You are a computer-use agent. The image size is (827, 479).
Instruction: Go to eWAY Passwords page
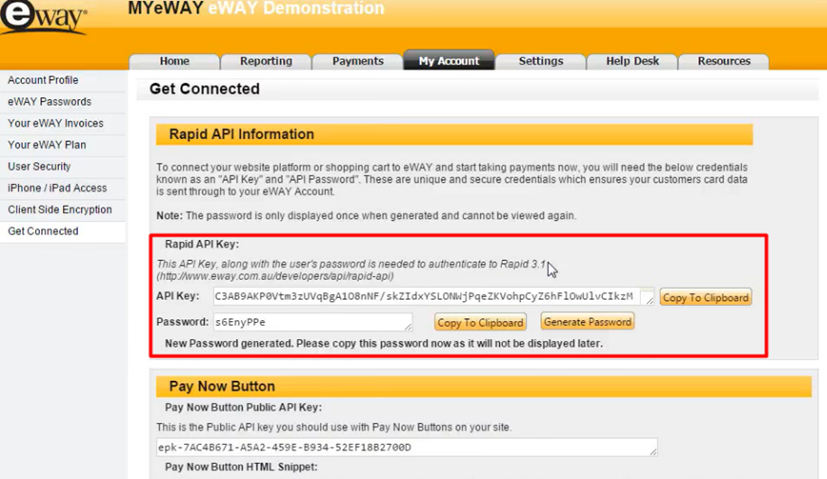click(x=63, y=102)
